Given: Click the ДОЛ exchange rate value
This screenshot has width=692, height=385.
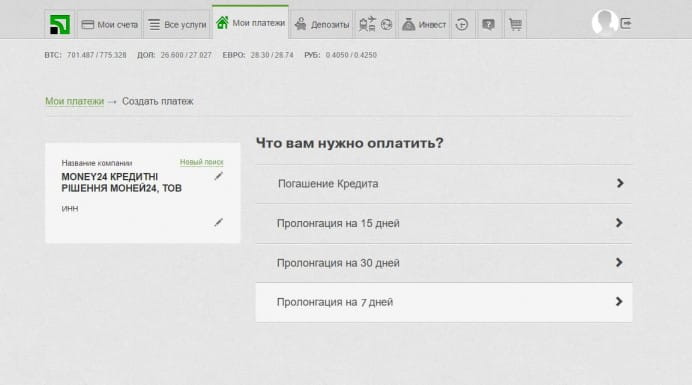Looking at the screenshot, I should pyautogui.click(x=186, y=55).
